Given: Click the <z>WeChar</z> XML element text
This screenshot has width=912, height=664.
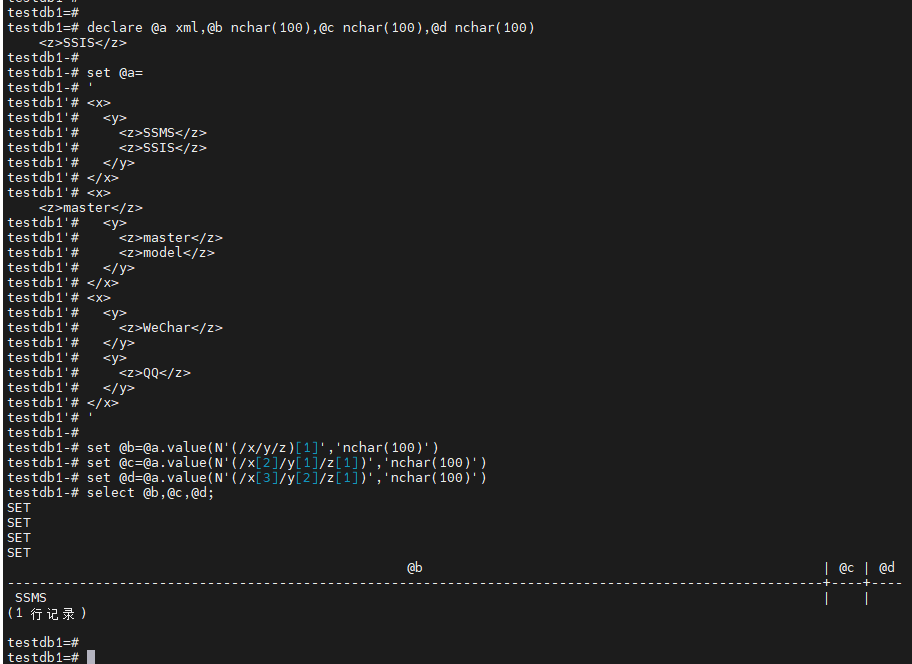Looking at the screenshot, I should pyautogui.click(x=171, y=327).
